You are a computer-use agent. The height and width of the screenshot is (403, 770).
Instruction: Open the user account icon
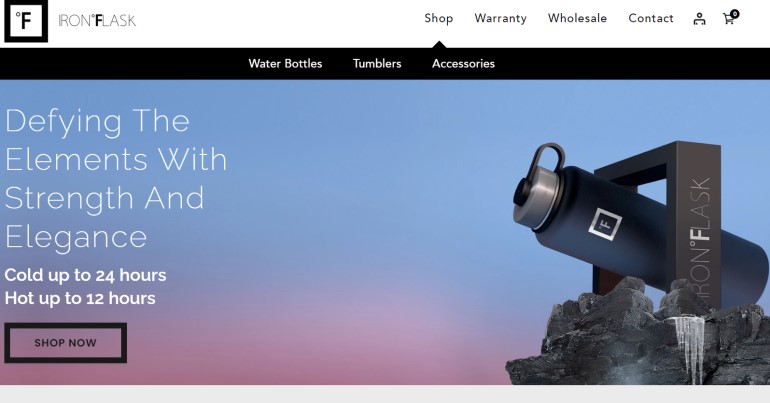coord(699,19)
